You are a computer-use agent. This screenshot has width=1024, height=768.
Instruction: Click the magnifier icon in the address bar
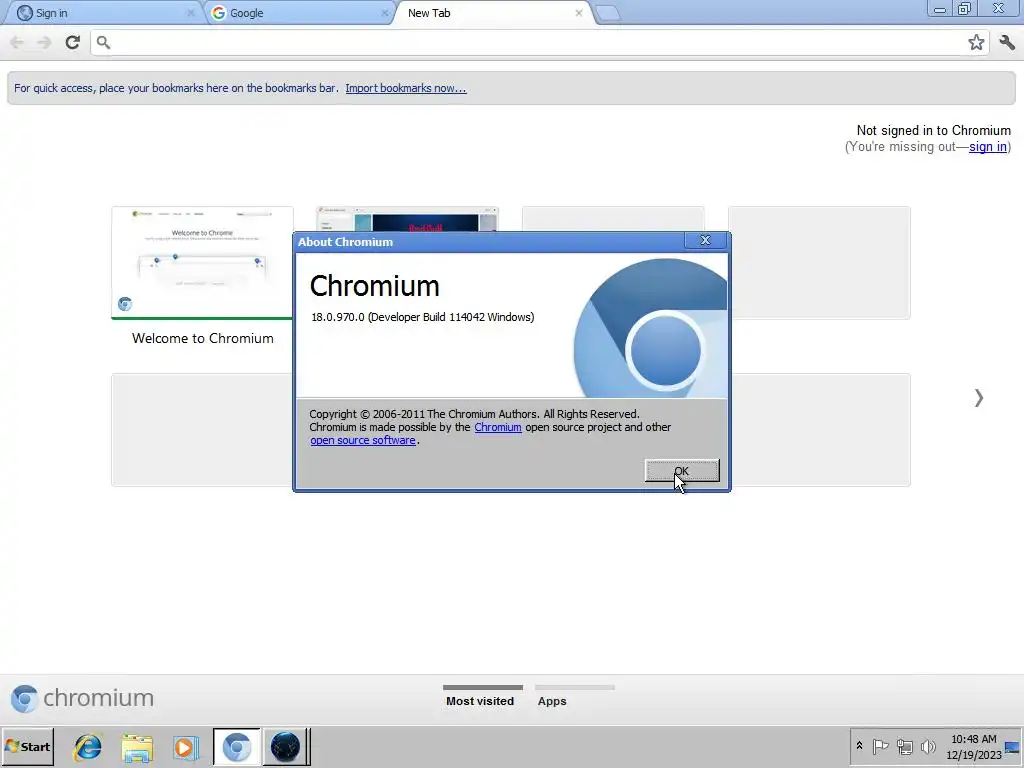(103, 42)
